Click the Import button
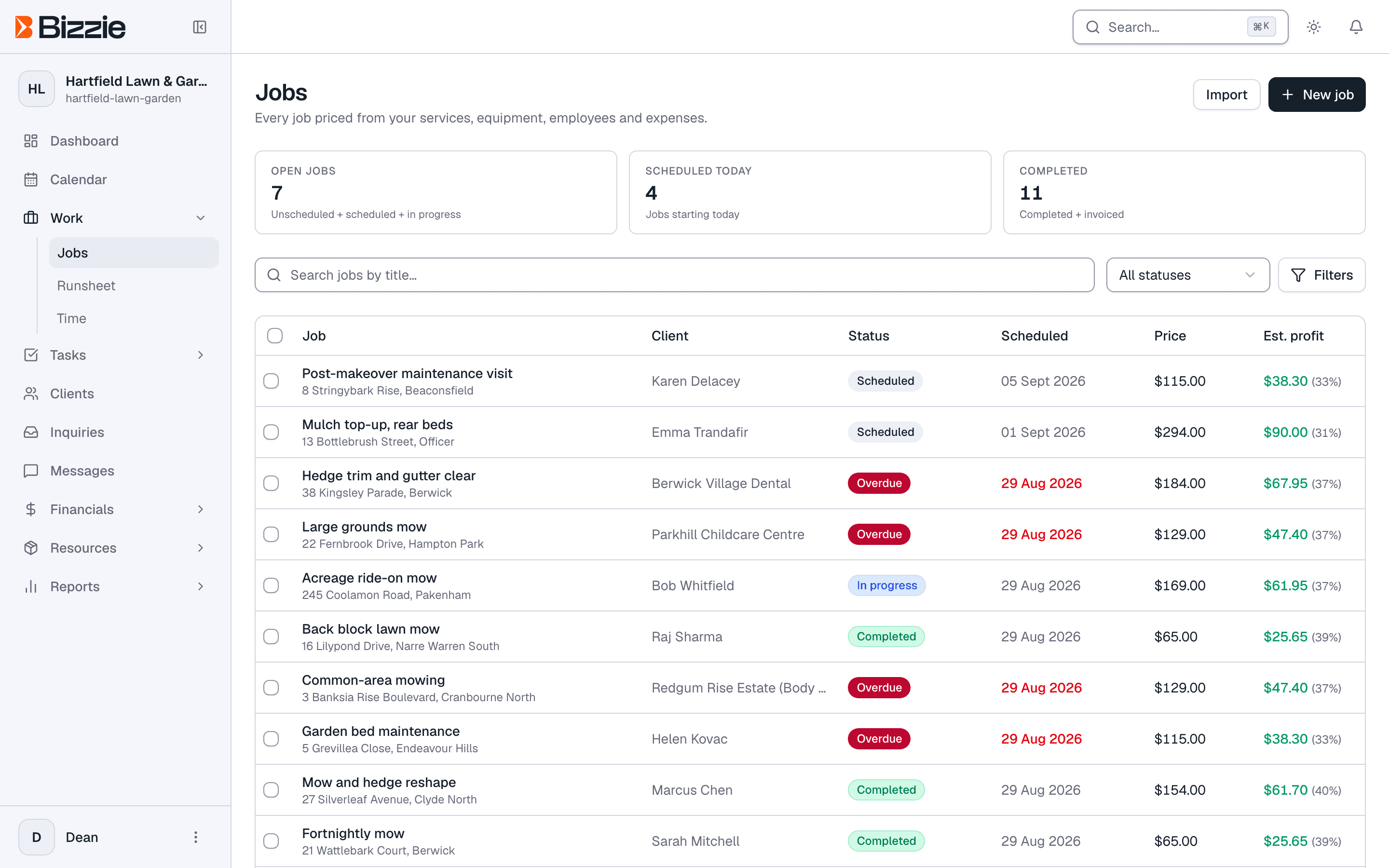The image size is (1389, 868). [1226, 95]
